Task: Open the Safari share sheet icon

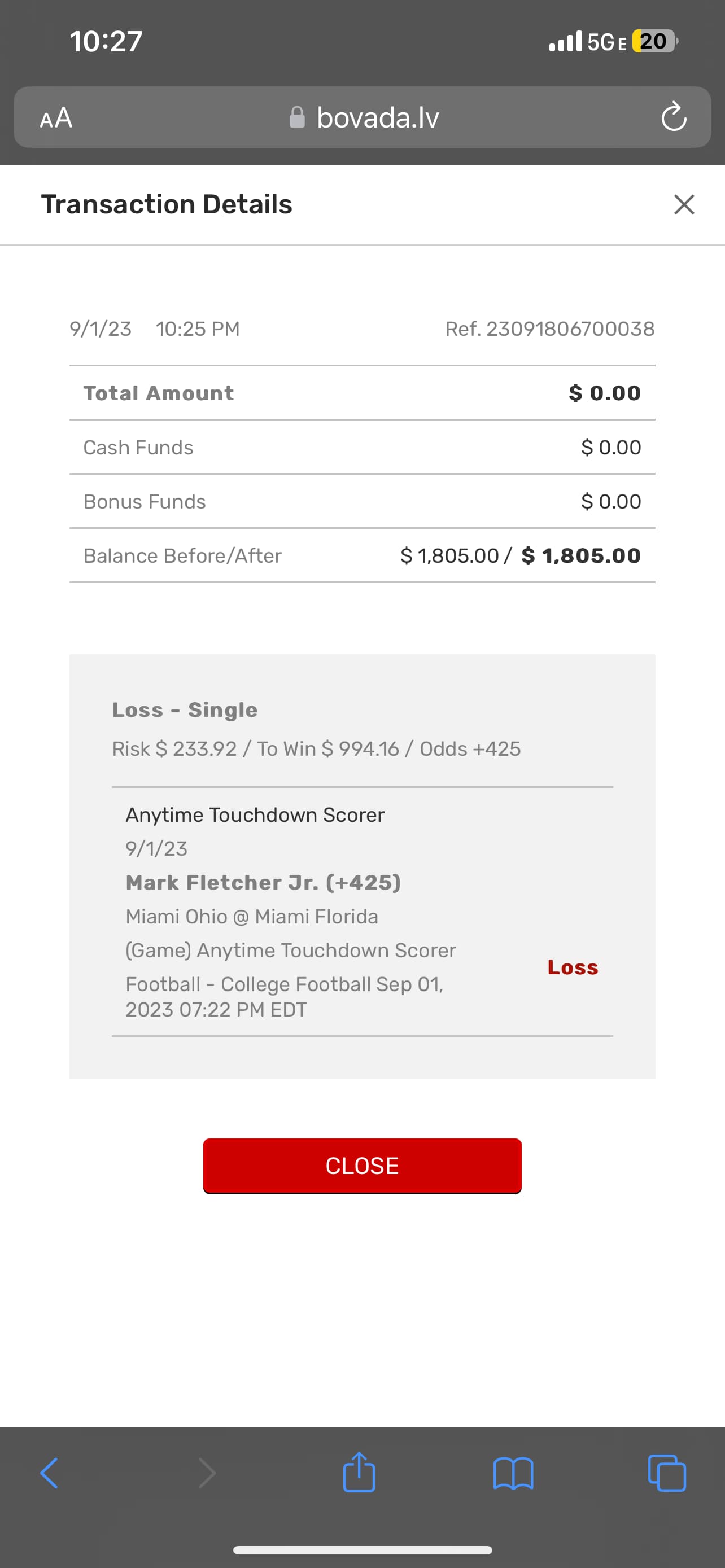Action: click(x=359, y=1473)
